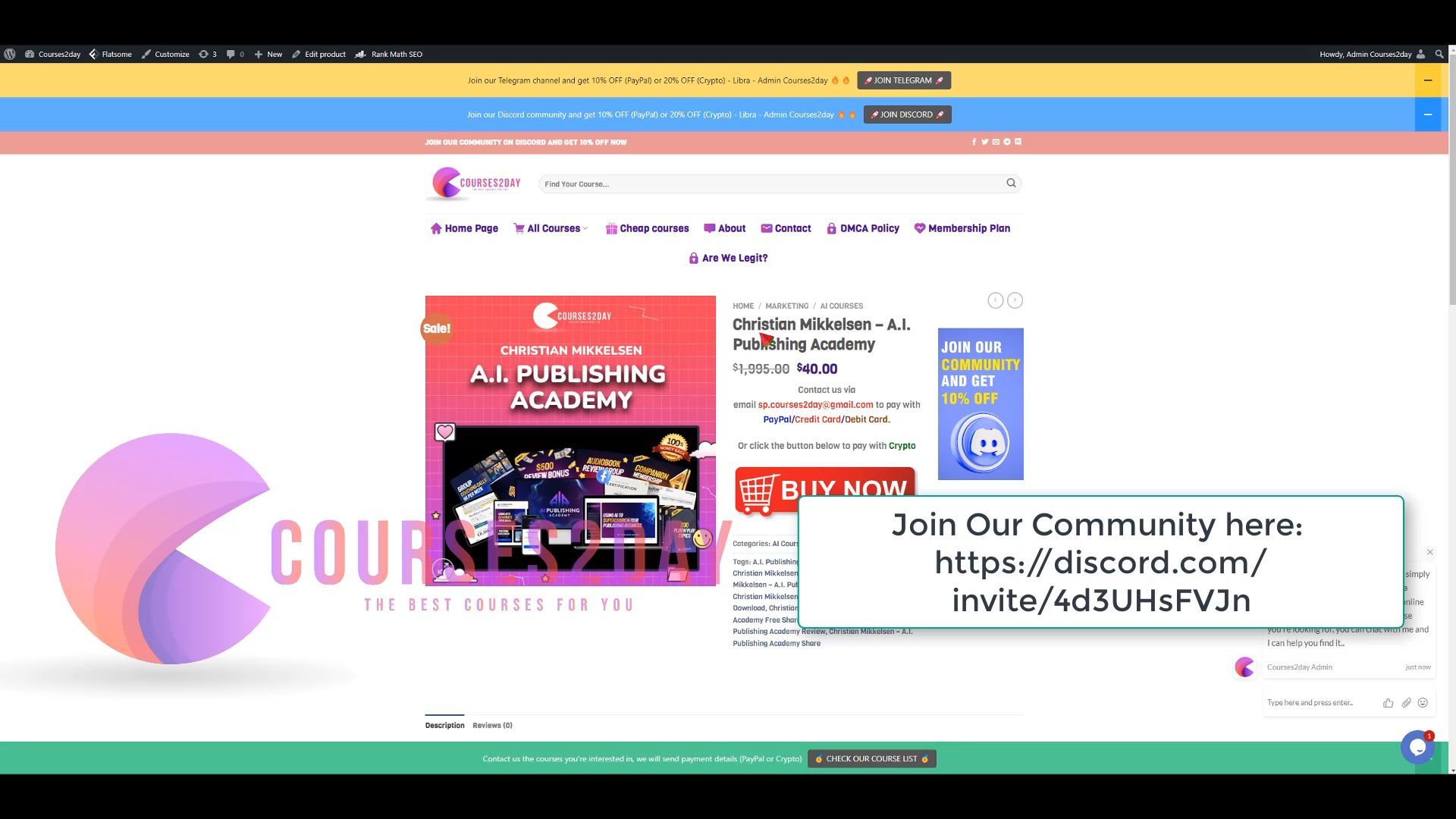
Task: Go to next product arrow
Action: [x=1015, y=300]
